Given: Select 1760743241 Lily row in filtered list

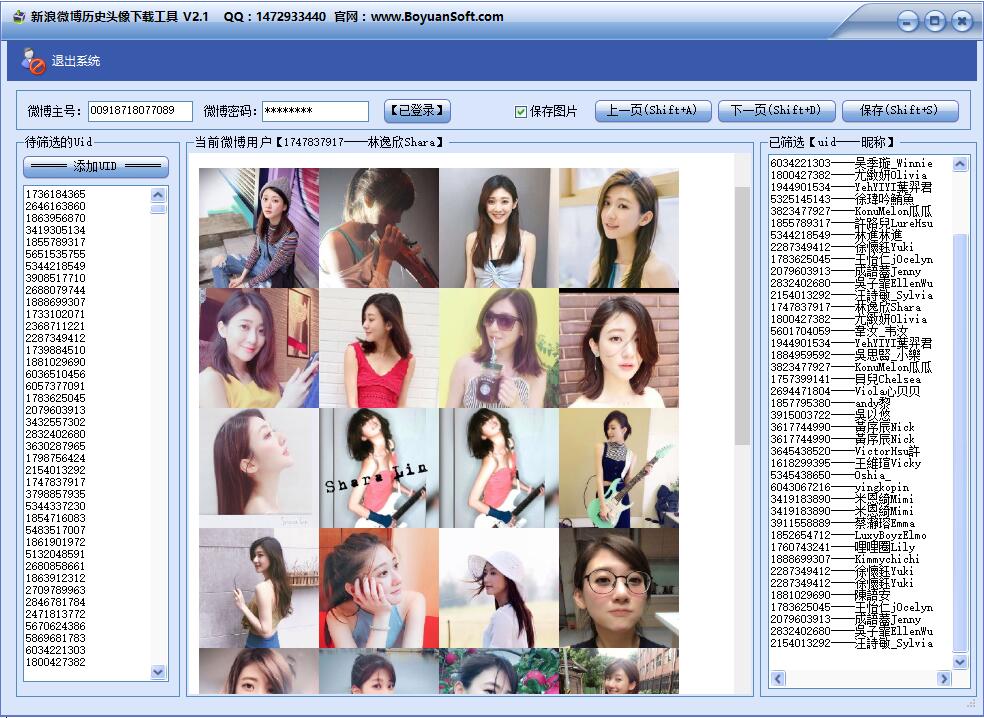Looking at the screenshot, I should (843, 547).
